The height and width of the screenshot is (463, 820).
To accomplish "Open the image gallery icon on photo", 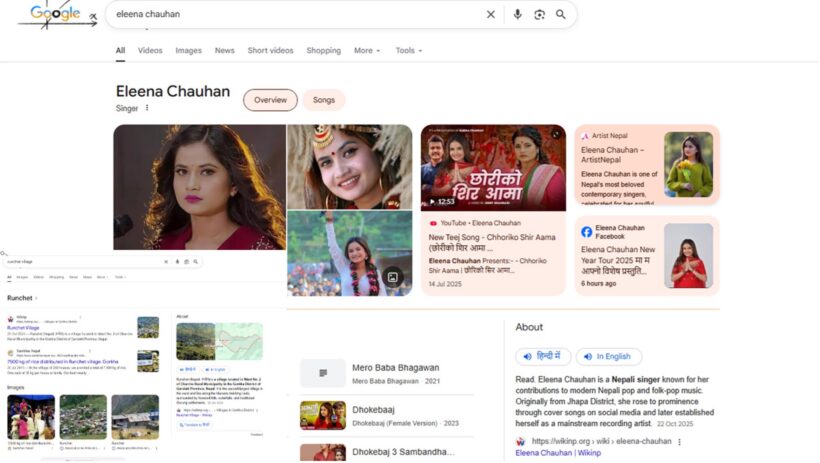I will pos(393,277).
